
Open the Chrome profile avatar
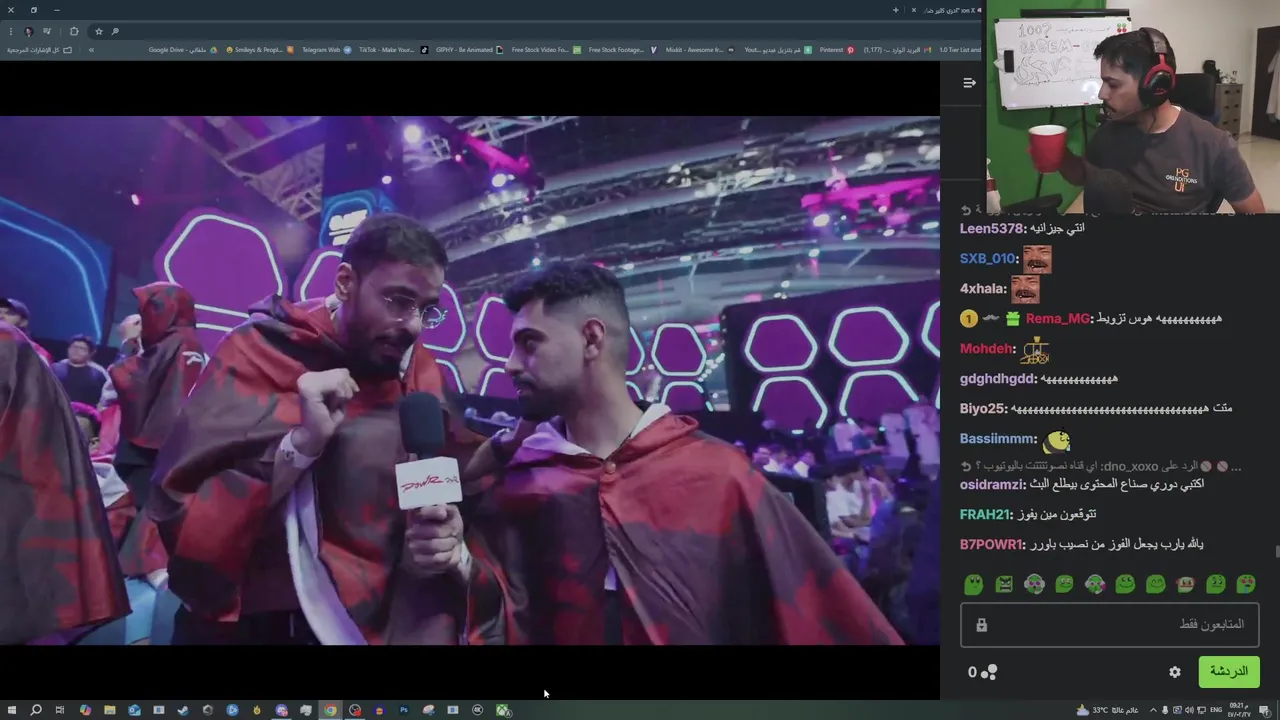click(x=29, y=32)
